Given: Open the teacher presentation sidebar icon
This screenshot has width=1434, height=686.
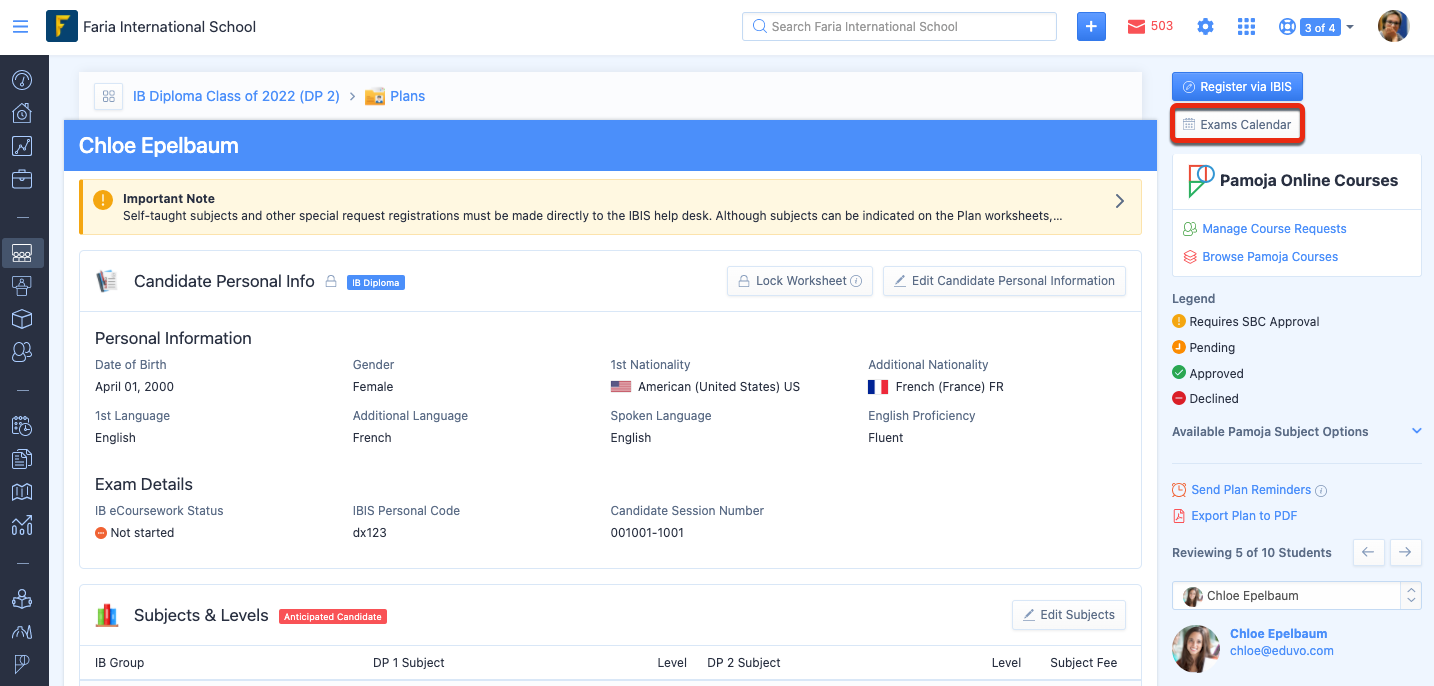Looking at the screenshot, I should [x=22, y=285].
